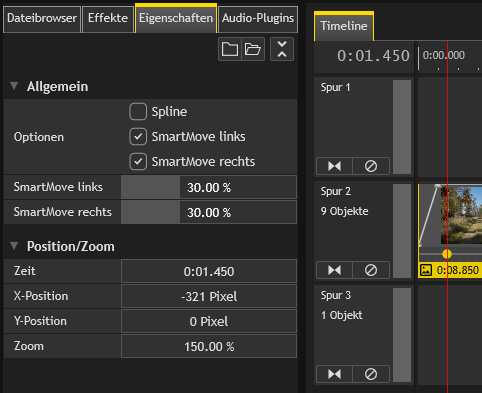482x393 pixels.
Task: Click the open folder icon in Eigenschaften panel
Action: (253, 49)
